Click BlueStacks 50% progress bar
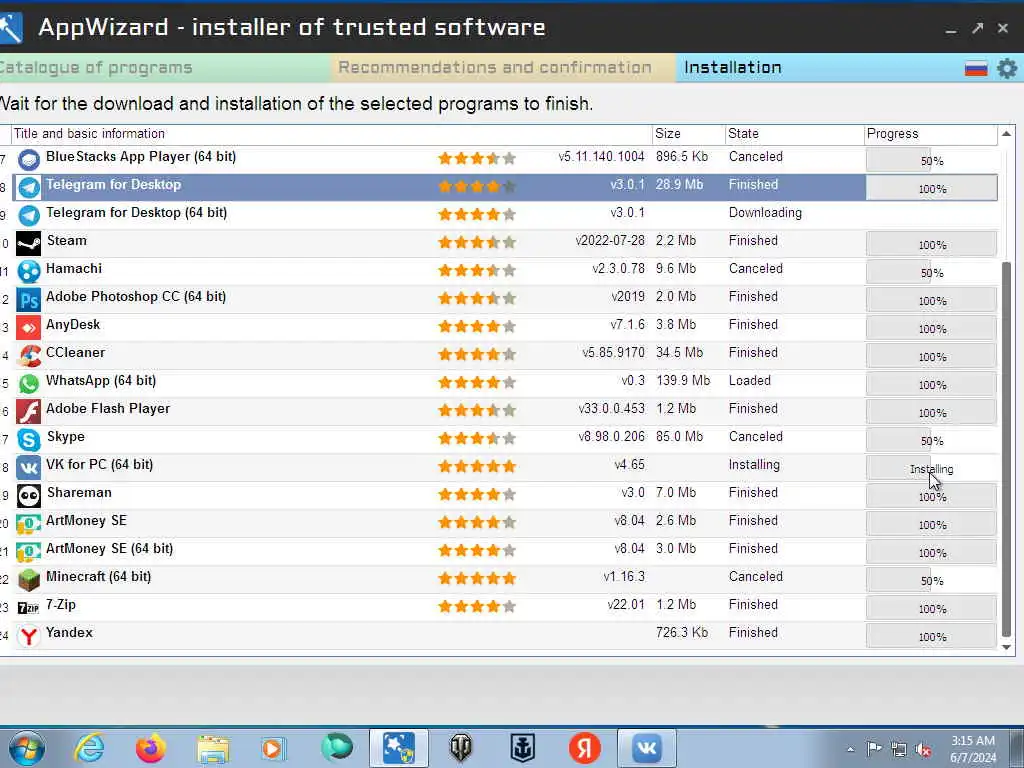Image resolution: width=1024 pixels, height=768 pixels. pyautogui.click(x=931, y=160)
